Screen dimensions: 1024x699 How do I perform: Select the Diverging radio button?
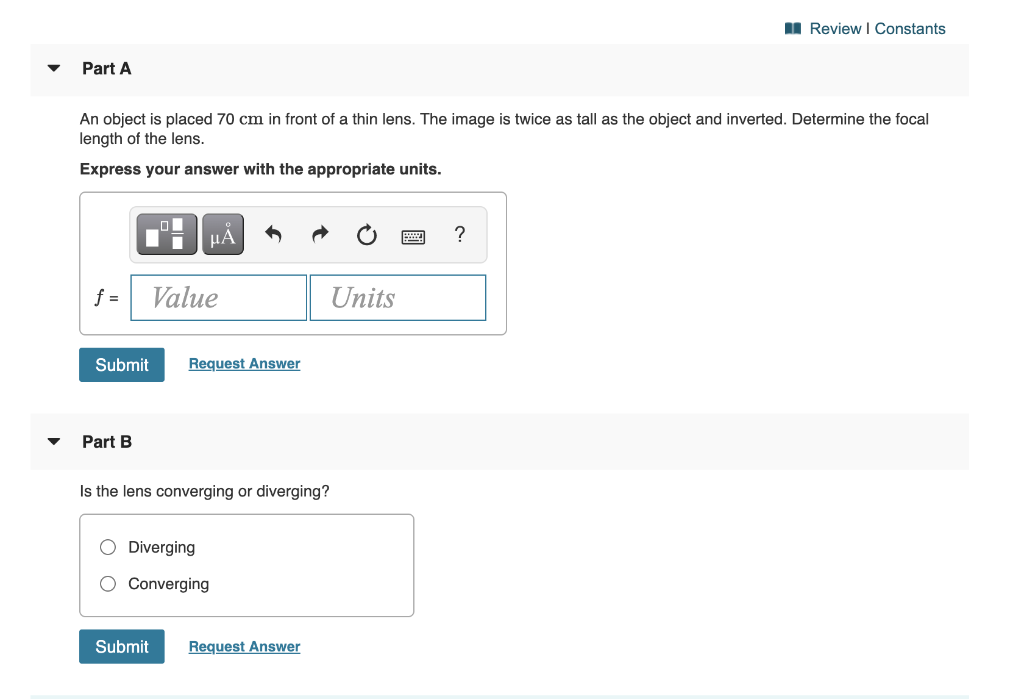(107, 547)
